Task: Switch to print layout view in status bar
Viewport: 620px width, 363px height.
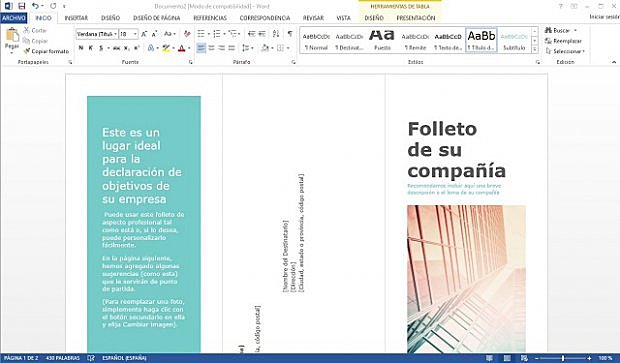Action: pos(507,358)
